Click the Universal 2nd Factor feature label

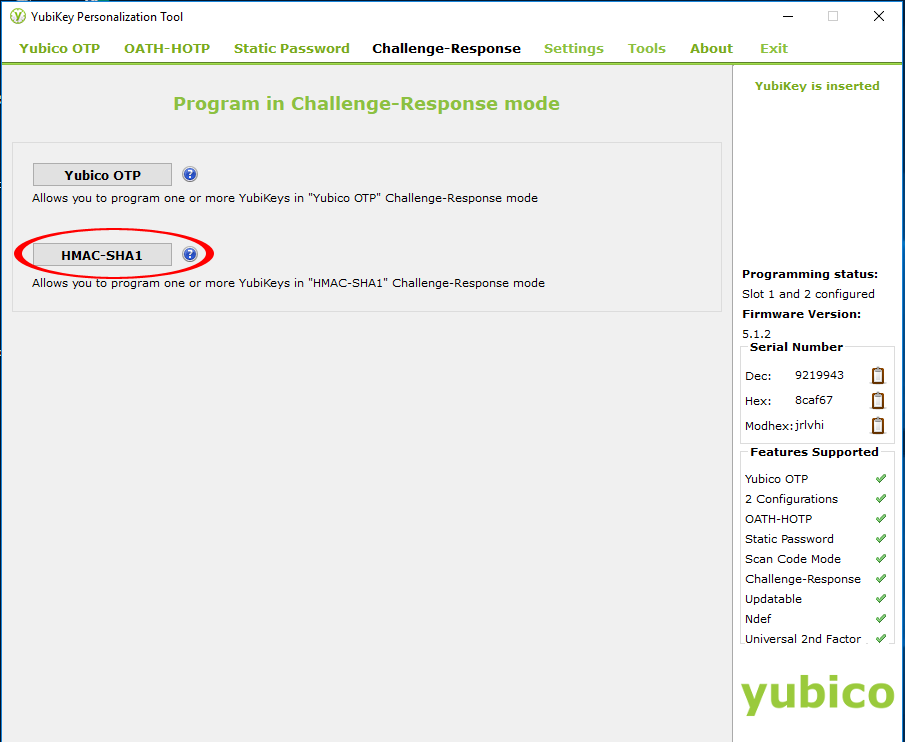click(803, 639)
